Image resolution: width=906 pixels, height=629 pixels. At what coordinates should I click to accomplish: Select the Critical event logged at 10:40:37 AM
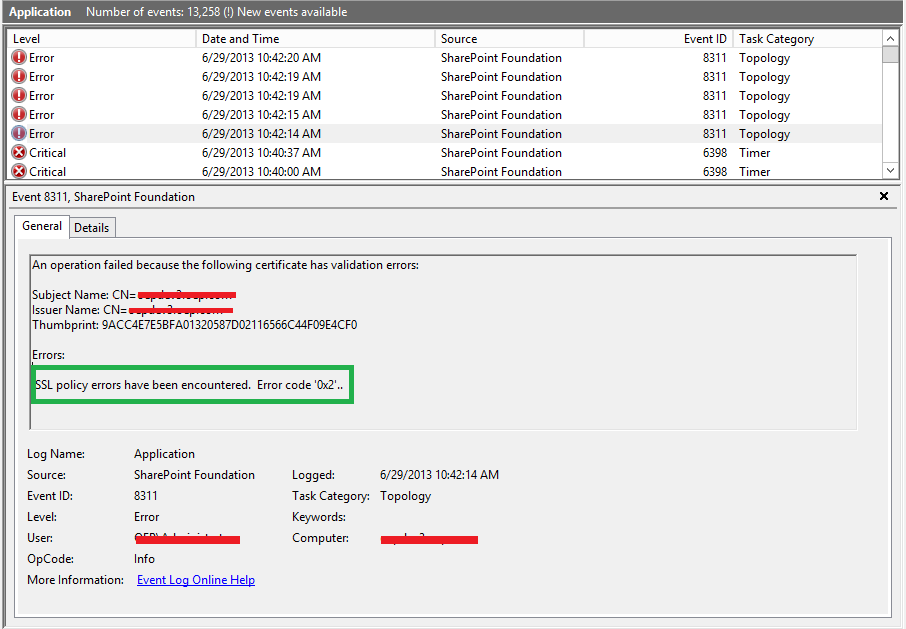(x=445, y=153)
